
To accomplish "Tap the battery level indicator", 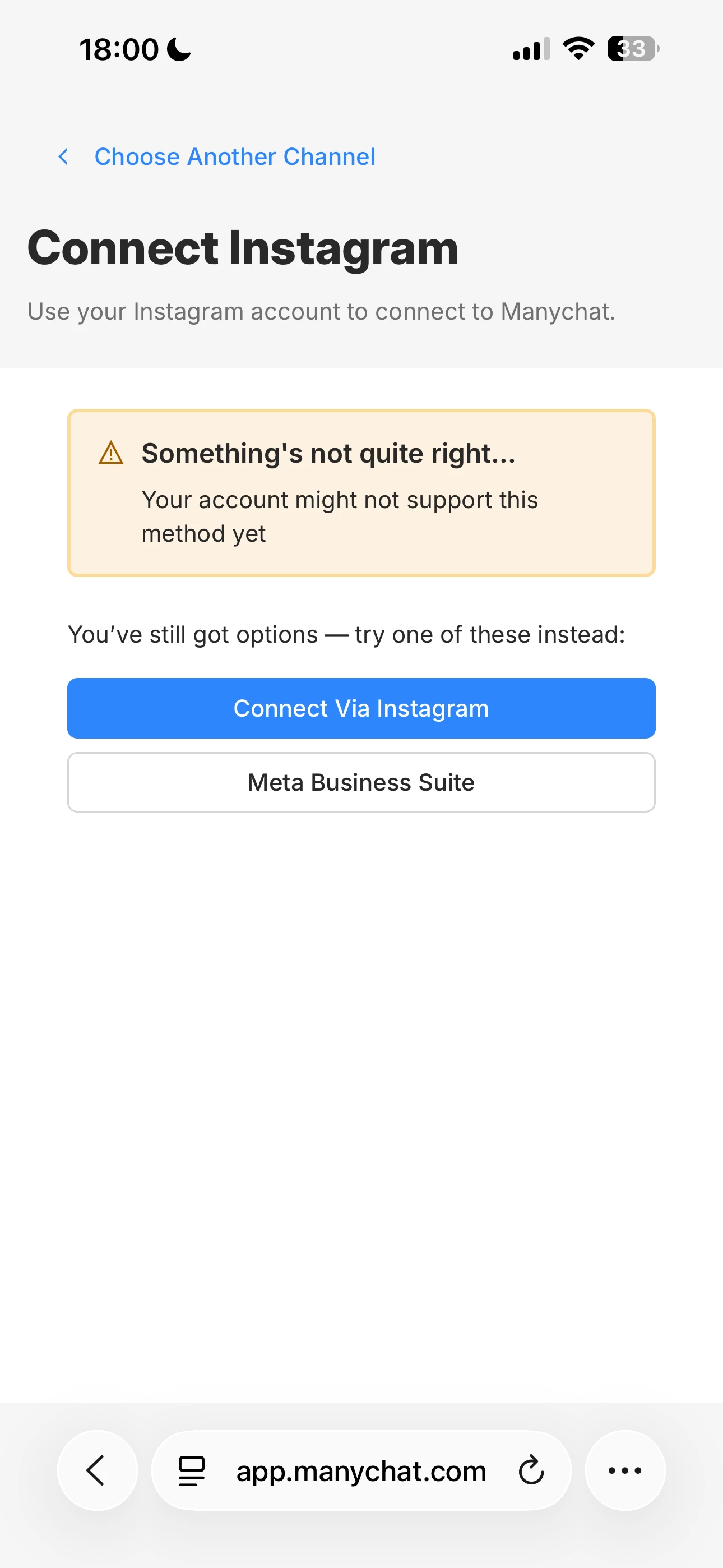I will pos(633,49).
